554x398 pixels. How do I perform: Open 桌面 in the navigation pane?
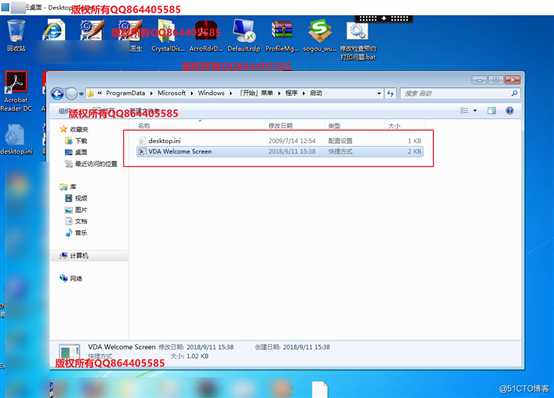click(81, 152)
